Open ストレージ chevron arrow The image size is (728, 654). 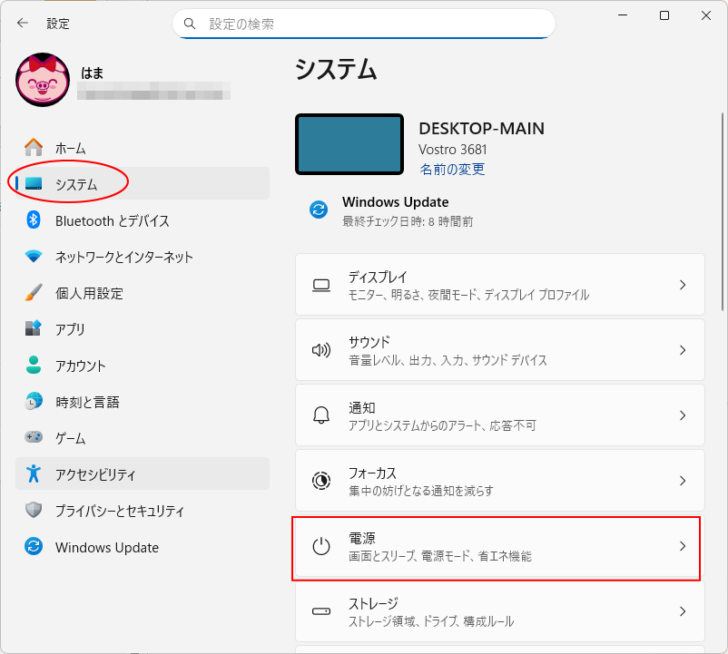[682, 611]
